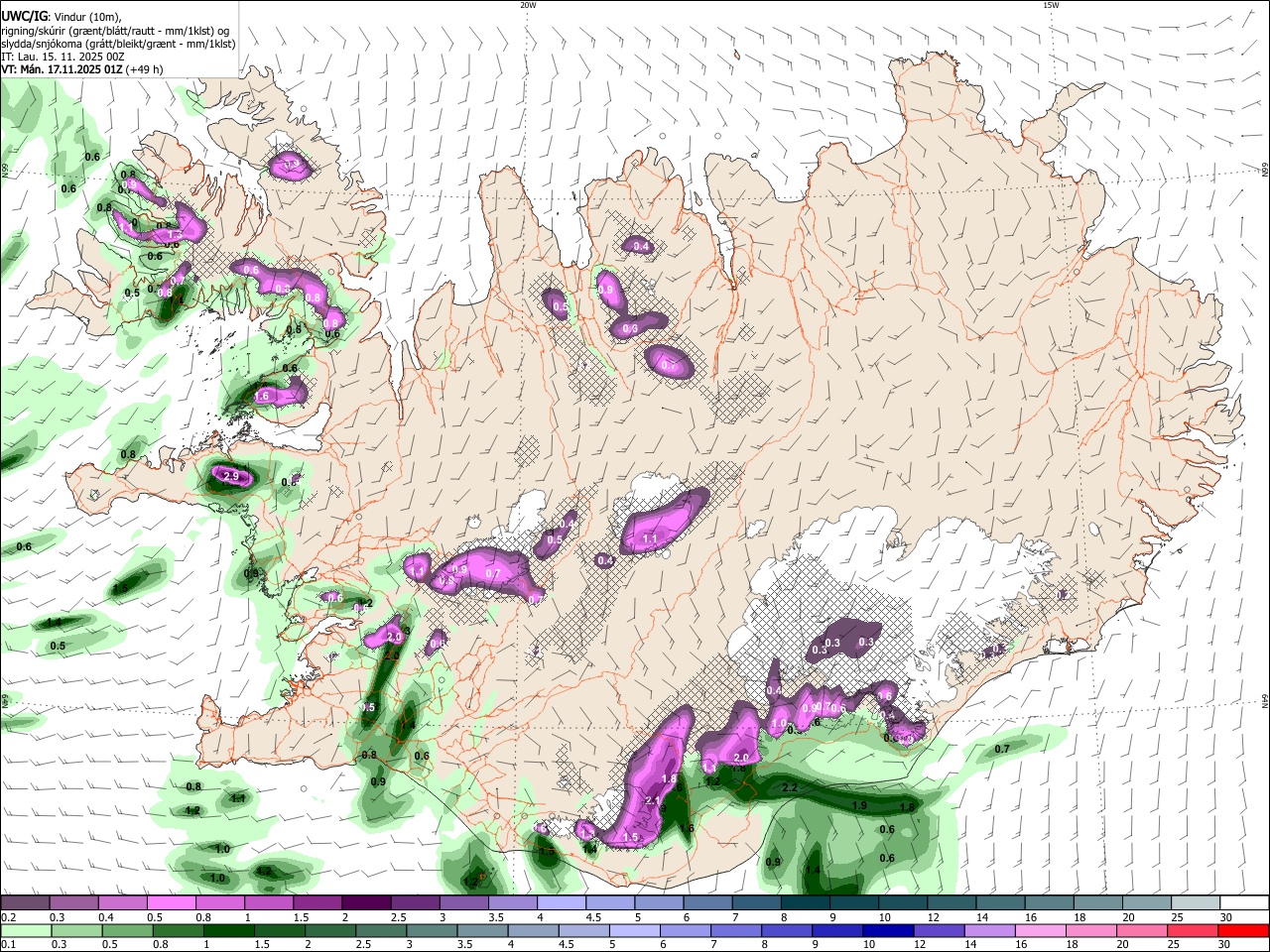Click the 'rigning/skúrir' legend description line

click(115, 31)
